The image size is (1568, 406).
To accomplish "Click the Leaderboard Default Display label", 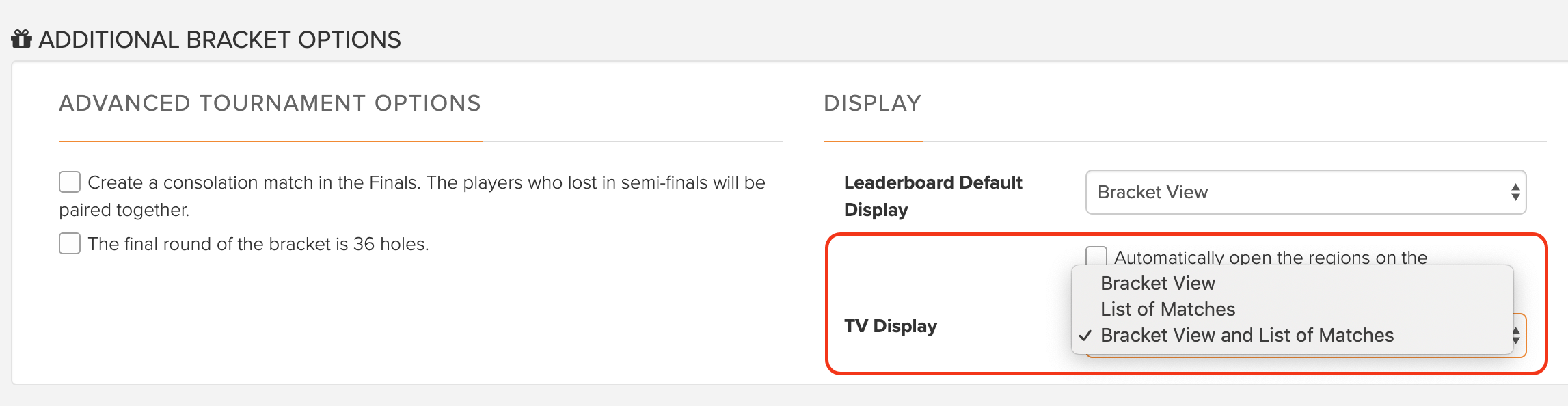I will pyautogui.click(x=933, y=196).
